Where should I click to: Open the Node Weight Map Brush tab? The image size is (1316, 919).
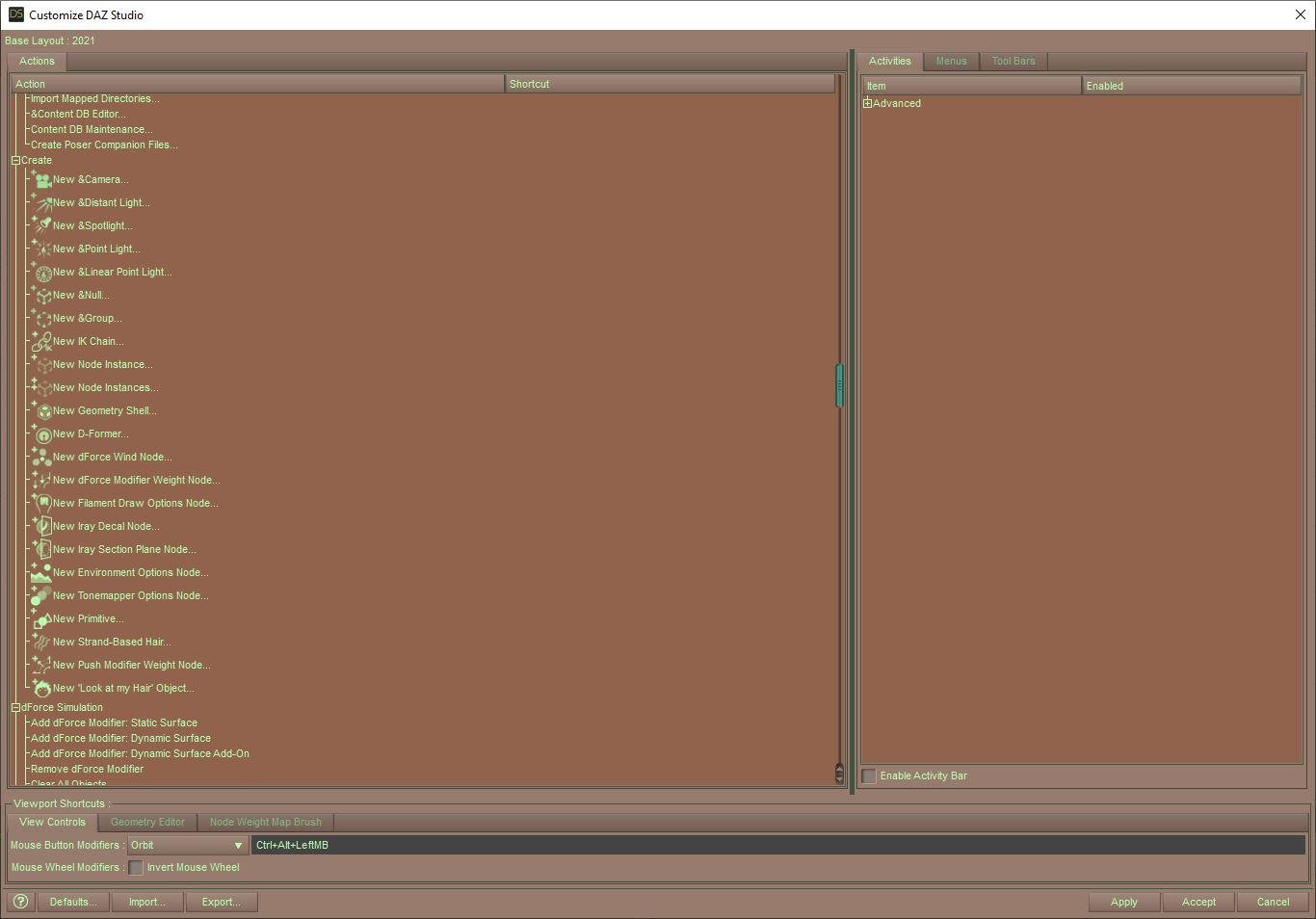(x=266, y=823)
